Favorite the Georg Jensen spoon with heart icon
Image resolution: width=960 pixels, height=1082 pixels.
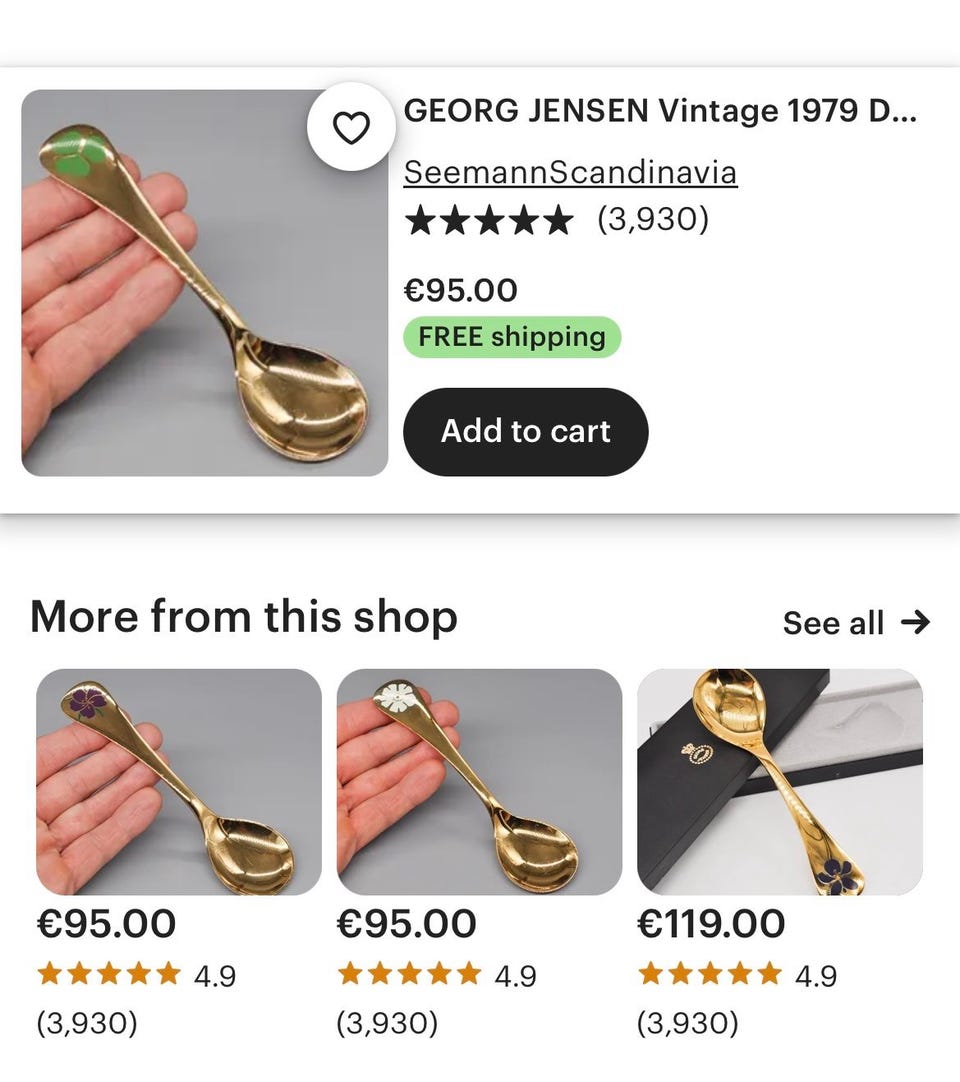pyautogui.click(x=351, y=127)
